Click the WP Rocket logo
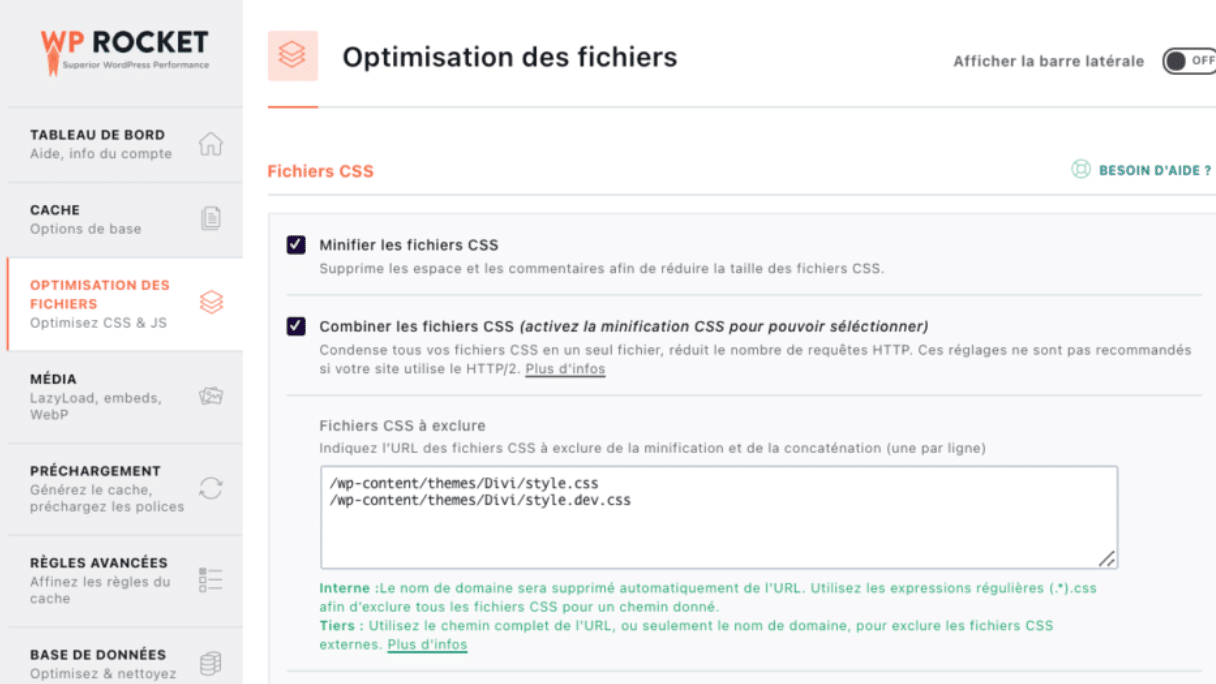Viewport: 1216px width, 684px height. click(x=123, y=48)
